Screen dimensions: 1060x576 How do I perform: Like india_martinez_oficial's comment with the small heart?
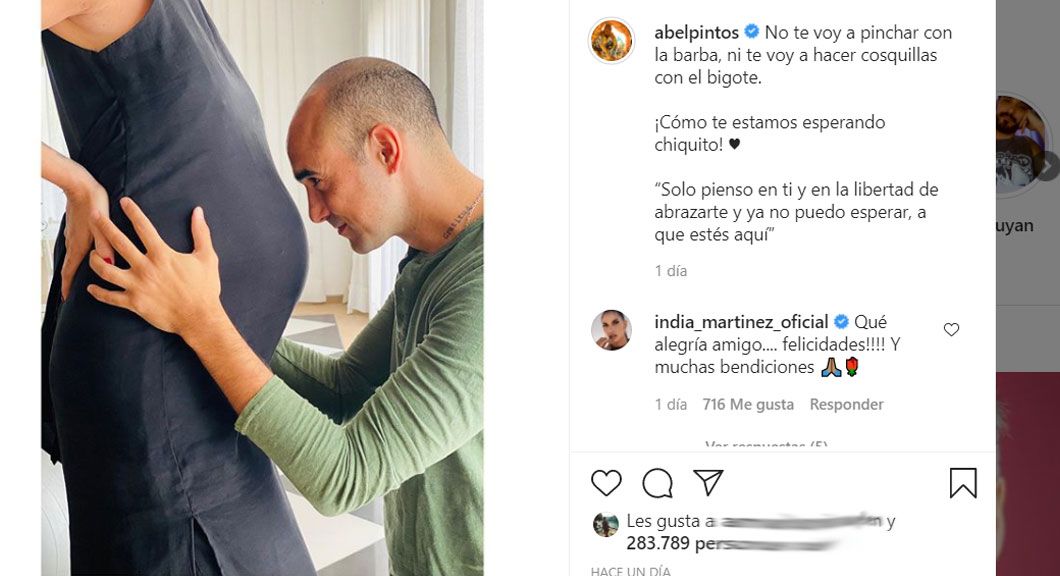pos(951,329)
